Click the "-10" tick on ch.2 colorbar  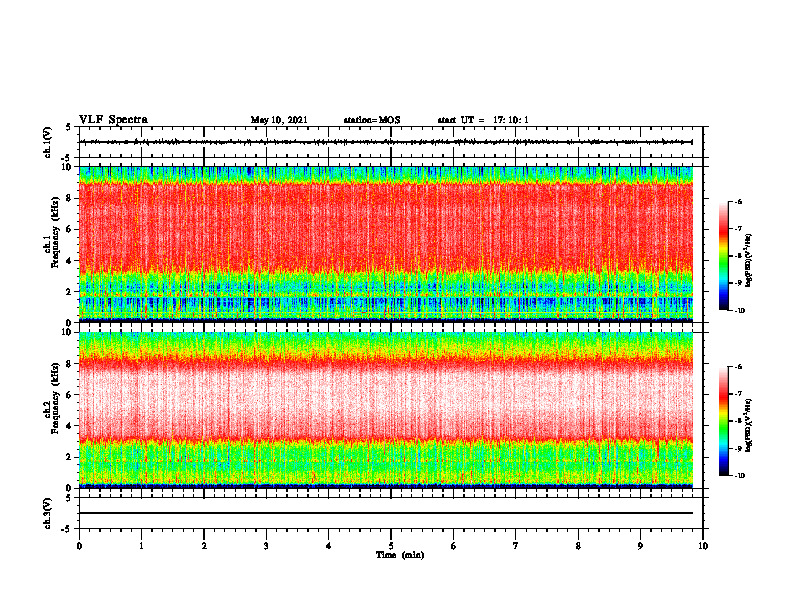tap(739, 476)
